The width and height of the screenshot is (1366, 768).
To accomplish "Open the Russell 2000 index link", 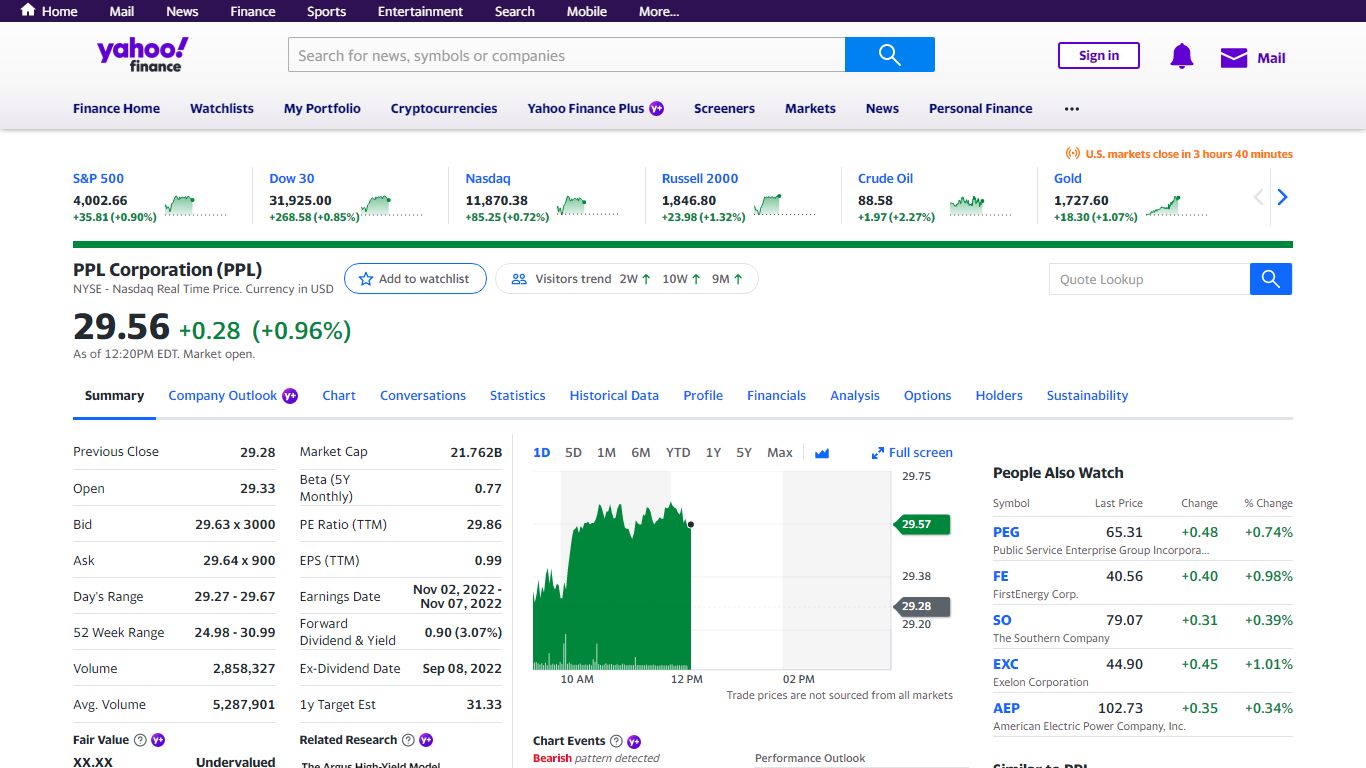I will click(700, 178).
